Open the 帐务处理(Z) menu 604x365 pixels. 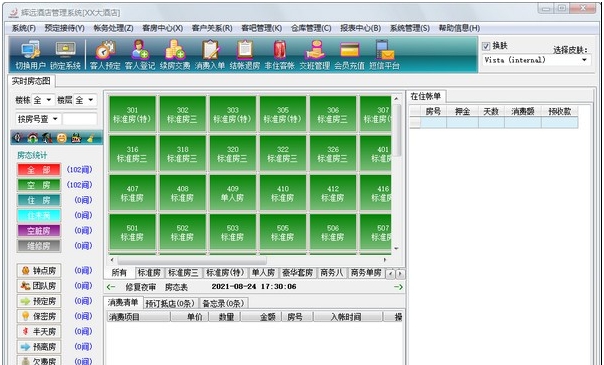113,28
